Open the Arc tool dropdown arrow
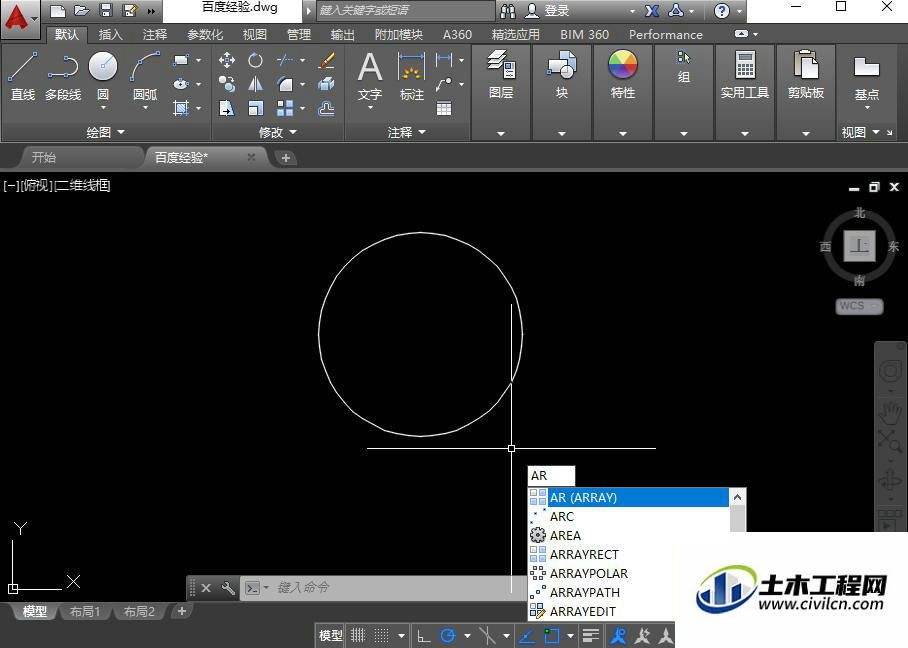908x648 pixels. [x=145, y=108]
